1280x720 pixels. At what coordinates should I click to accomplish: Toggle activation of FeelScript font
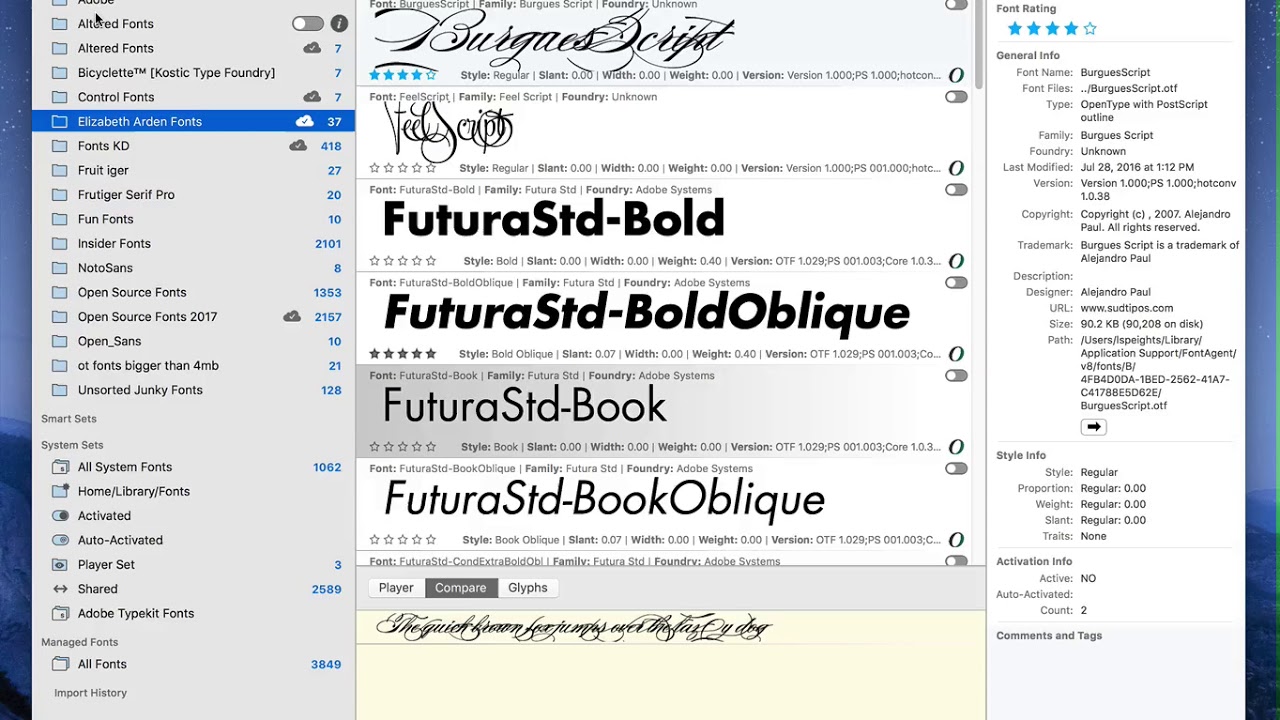[x=956, y=97]
